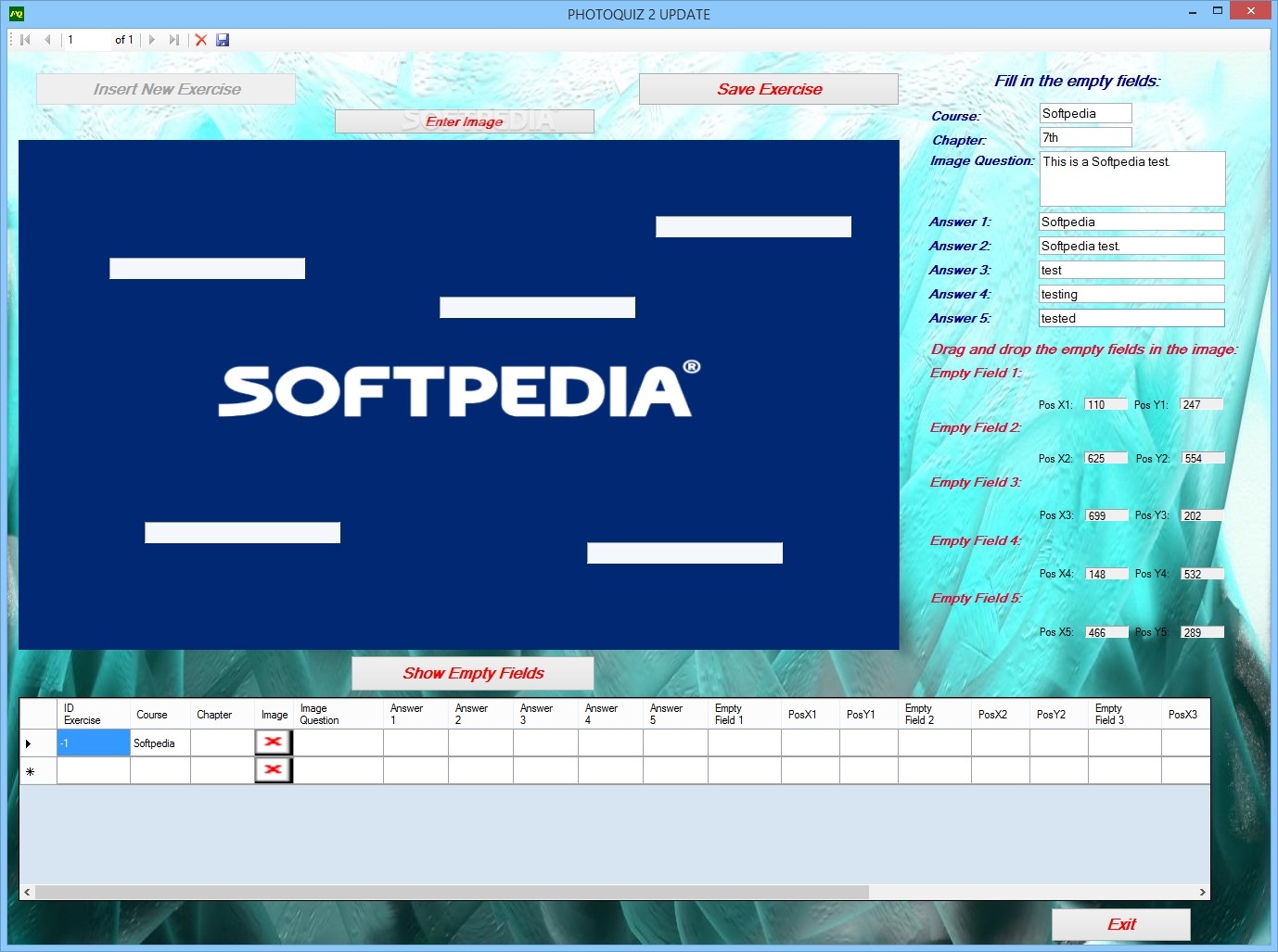1278x952 pixels.
Task: Click the Image Question text area
Action: coord(1132,179)
